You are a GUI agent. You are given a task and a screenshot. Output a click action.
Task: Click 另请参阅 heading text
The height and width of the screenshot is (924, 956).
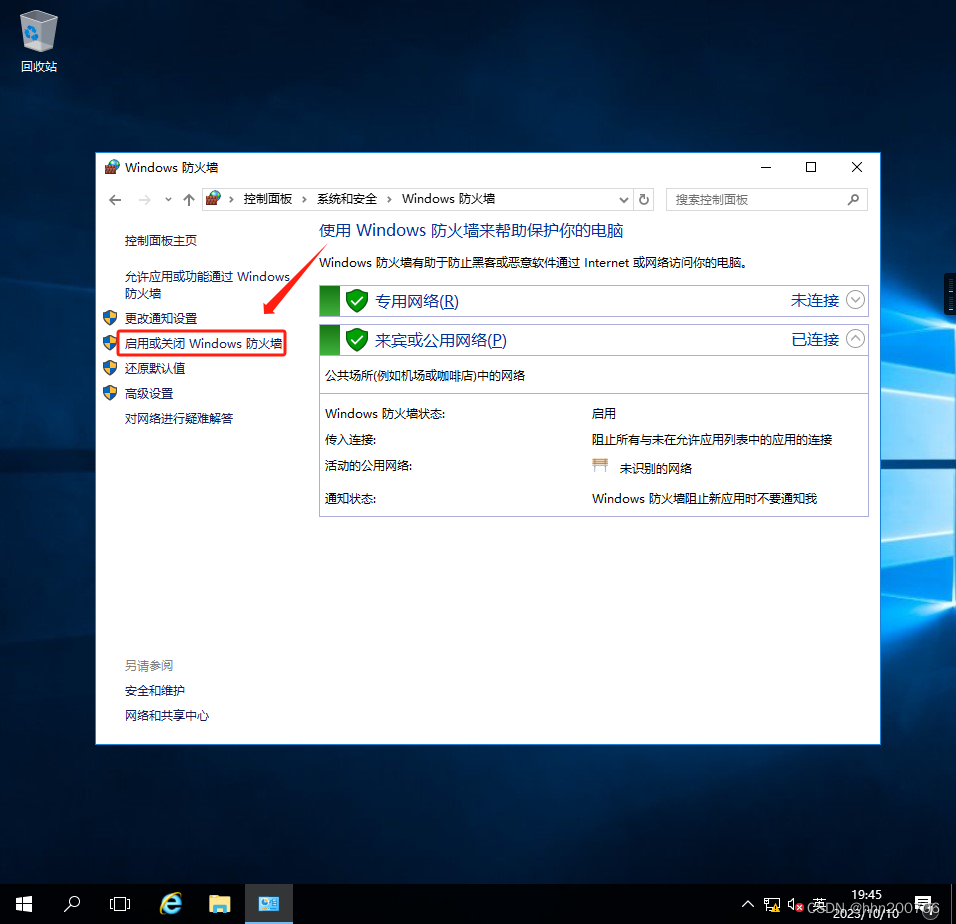pyautogui.click(x=149, y=666)
